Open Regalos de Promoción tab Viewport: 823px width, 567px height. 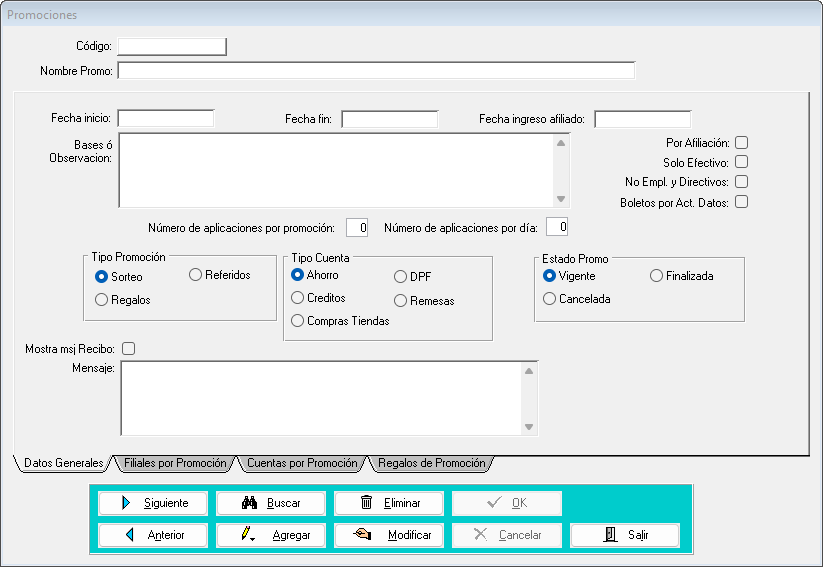point(431,464)
